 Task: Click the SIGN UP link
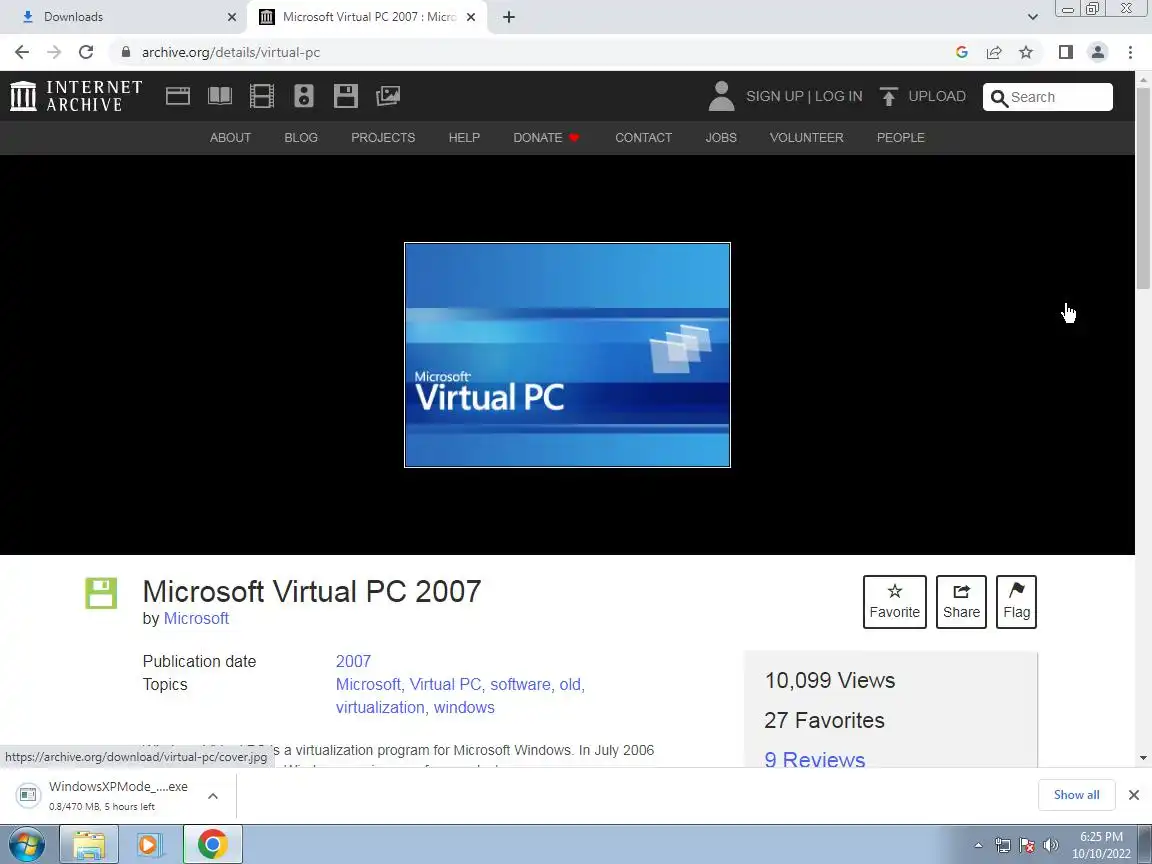point(774,96)
